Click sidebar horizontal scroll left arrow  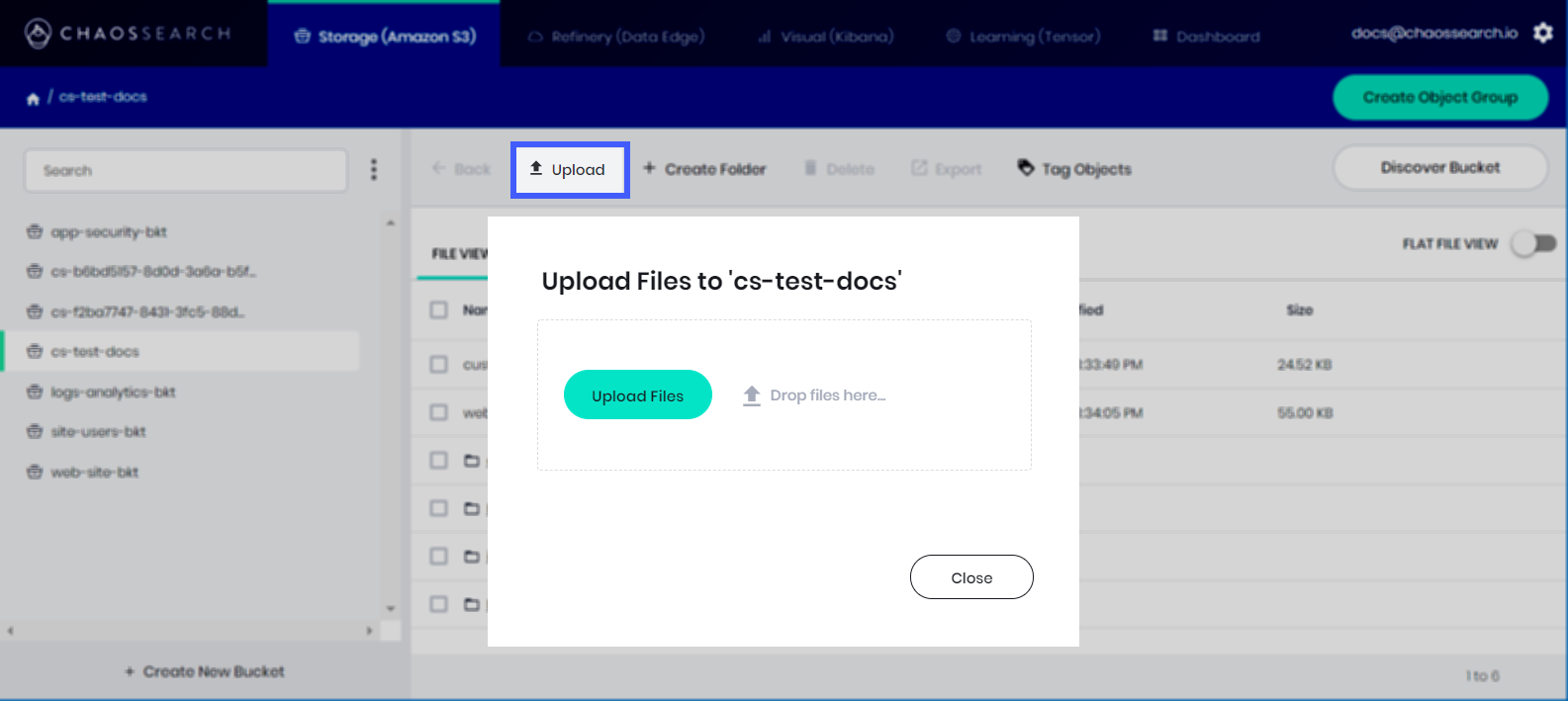[10, 630]
